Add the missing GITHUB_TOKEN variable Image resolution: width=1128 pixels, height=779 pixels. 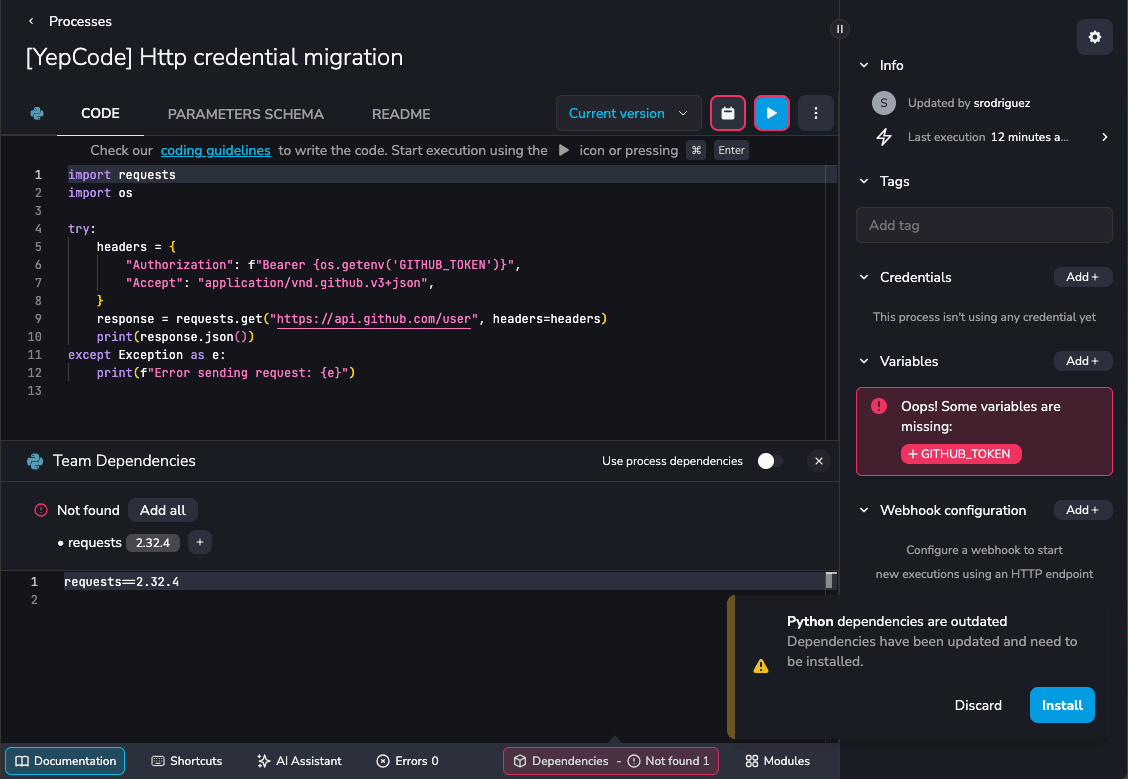(960, 454)
